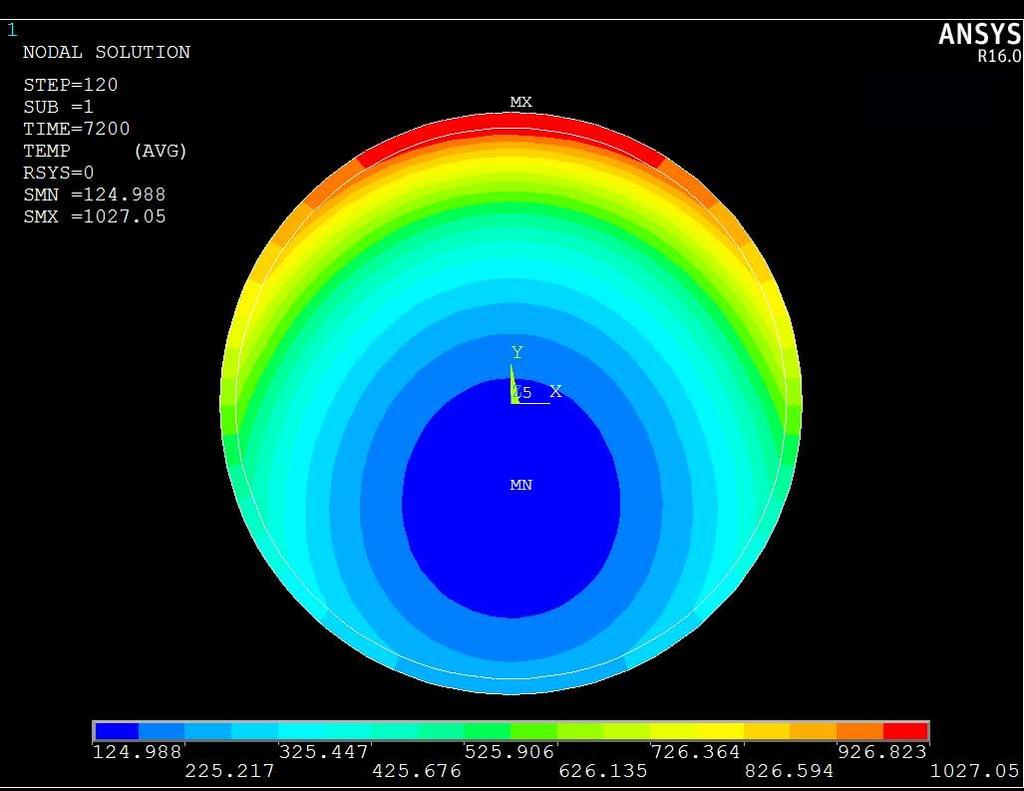Click the darkest blue legend swatch
The height and width of the screenshot is (791, 1024).
pos(116,731)
